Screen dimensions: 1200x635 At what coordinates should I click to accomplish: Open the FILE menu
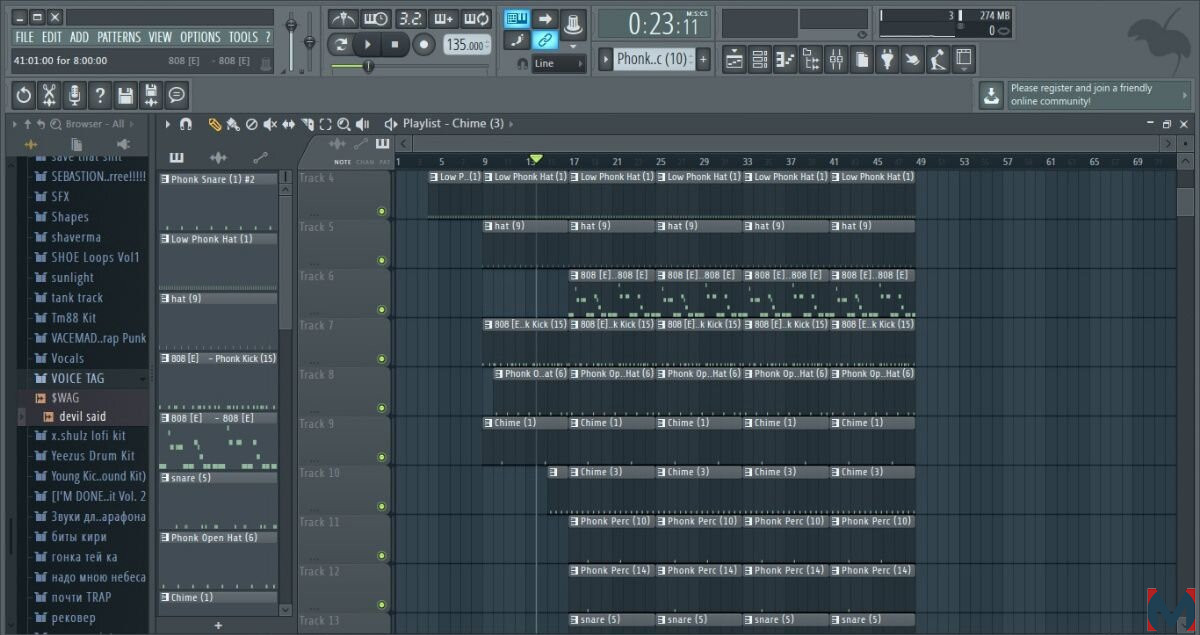pyautogui.click(x=24, y=37)
